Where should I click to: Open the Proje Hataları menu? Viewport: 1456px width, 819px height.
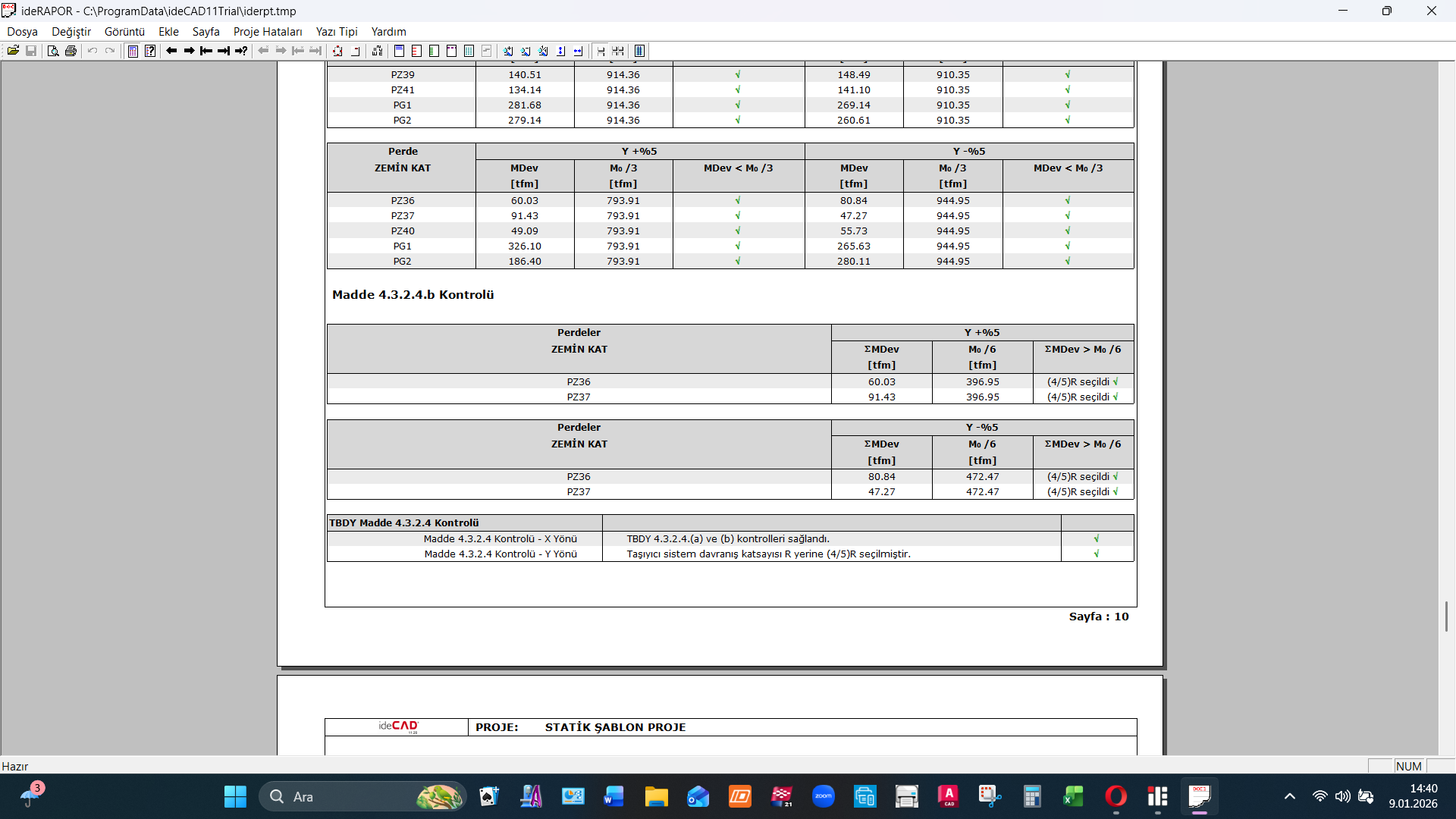[x=268, y=31]
